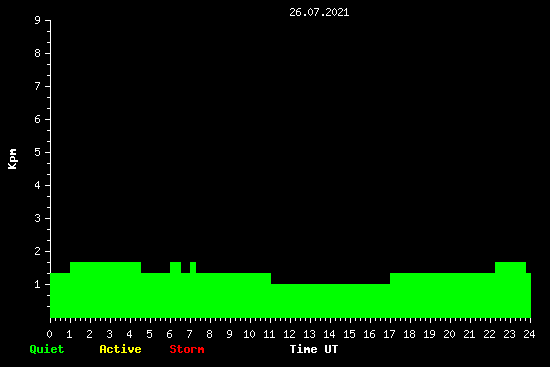Click the Time UT axis title
The height and width of the screenshot is (367, 550).
tap(314, 349)
